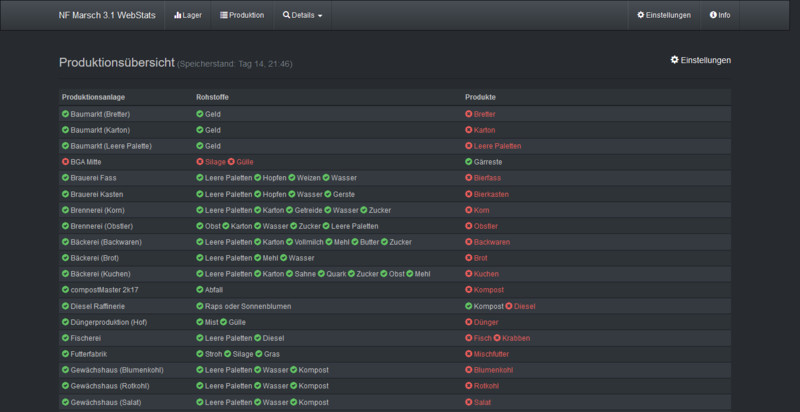Click the red X icon beside BGA Mitte
Screen dimensions: 800x412
pos(66,161)
